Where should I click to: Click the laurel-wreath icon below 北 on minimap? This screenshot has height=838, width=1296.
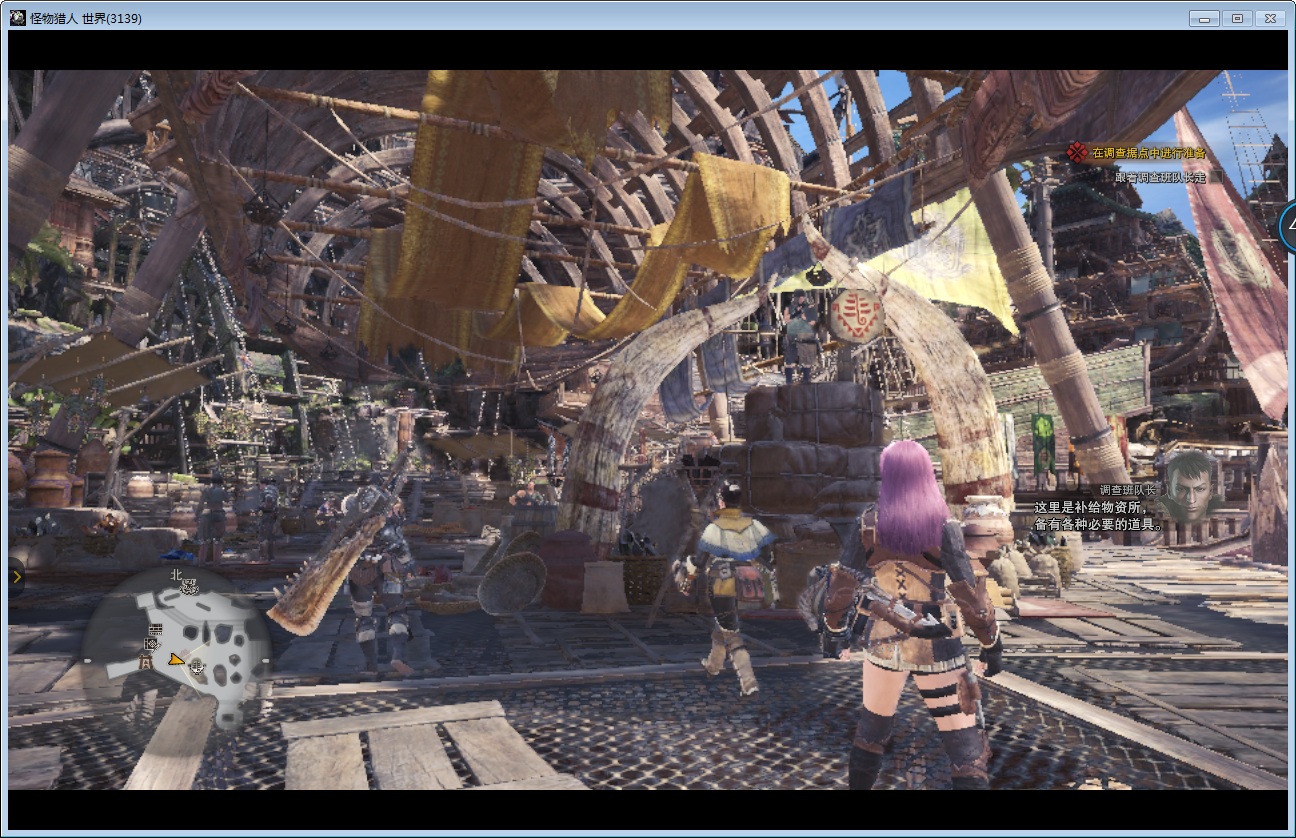click(189, 587)
